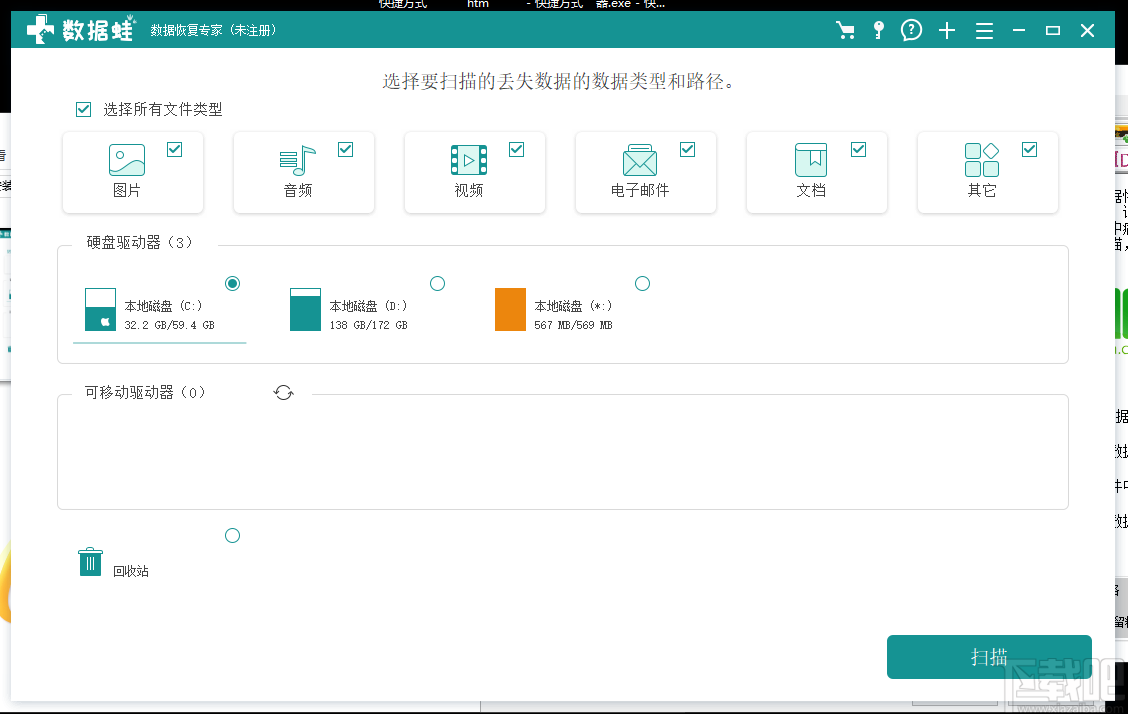Screen dimensions: 1128x714
Task: Click the plus icon in title bar
Action: (x=947, y=31)
